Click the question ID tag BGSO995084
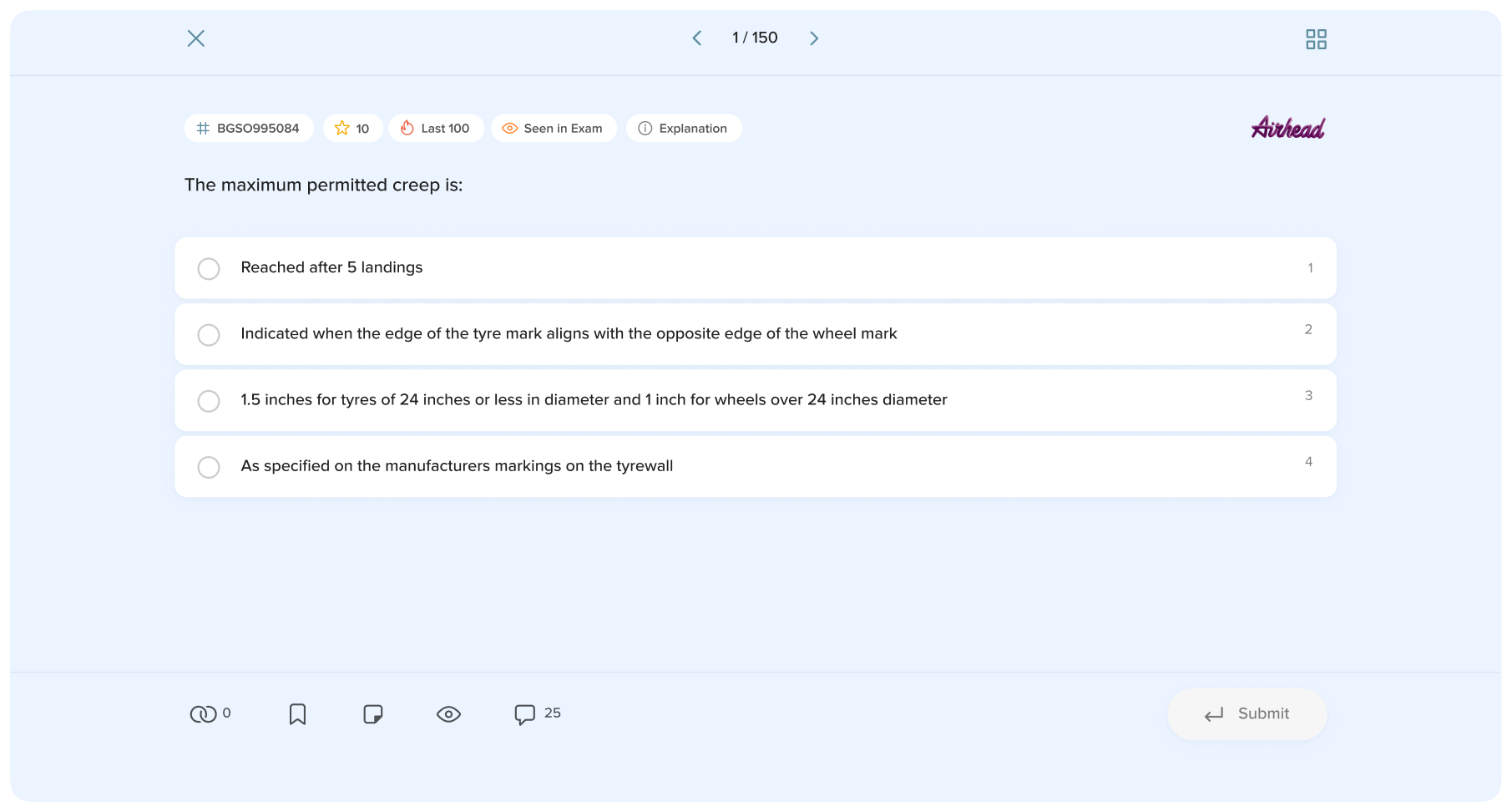Screen dimensions: 1512x812 tap(249, 129)
